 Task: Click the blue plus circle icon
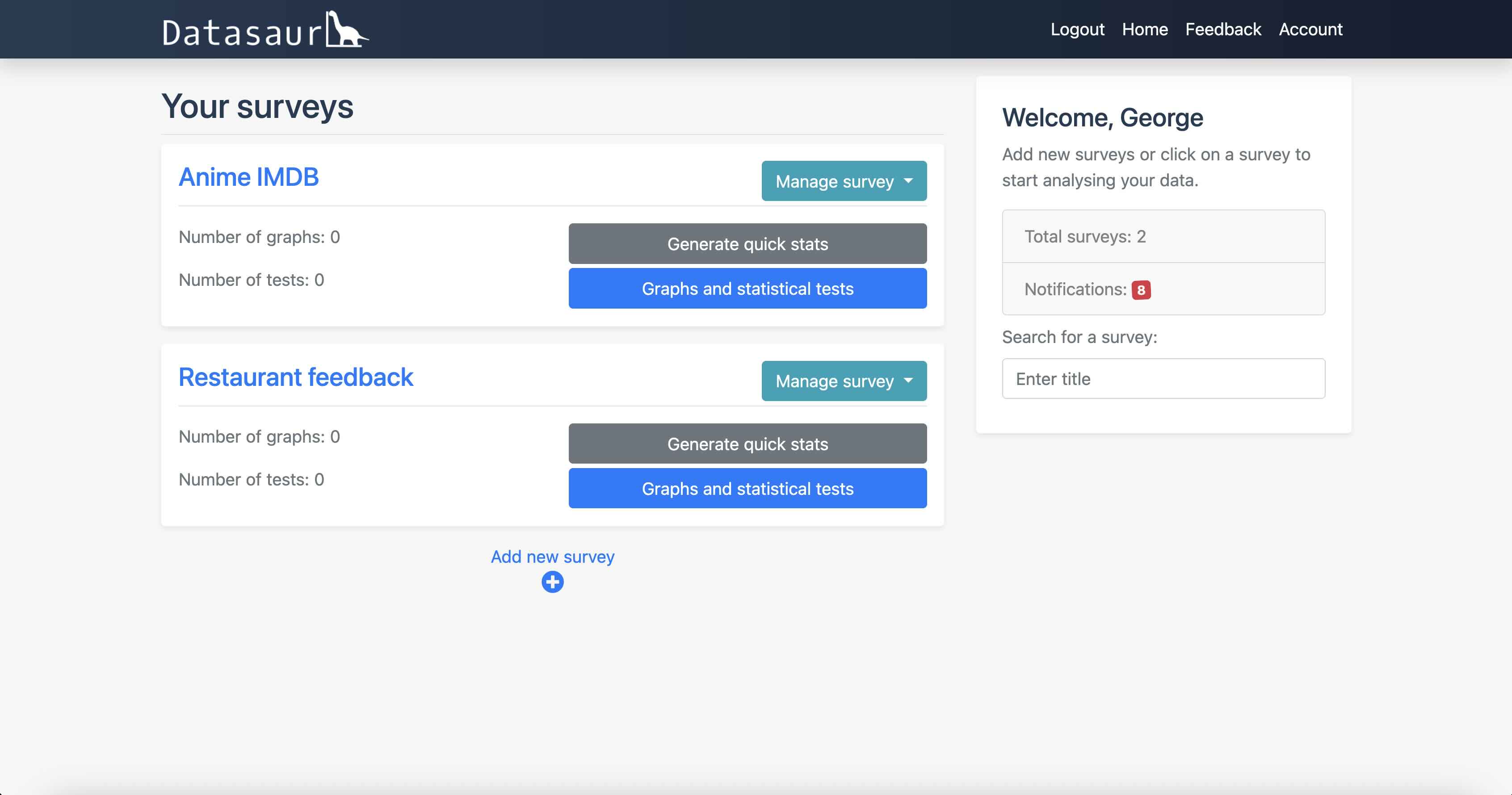coord(552,582)
